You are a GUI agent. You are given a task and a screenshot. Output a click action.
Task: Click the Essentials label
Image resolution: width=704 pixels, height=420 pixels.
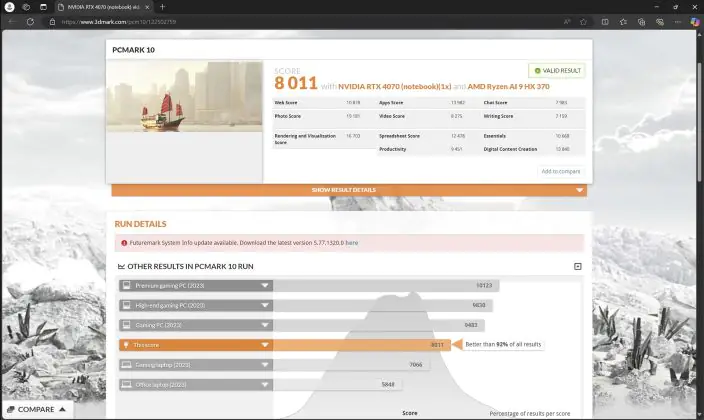495,136
